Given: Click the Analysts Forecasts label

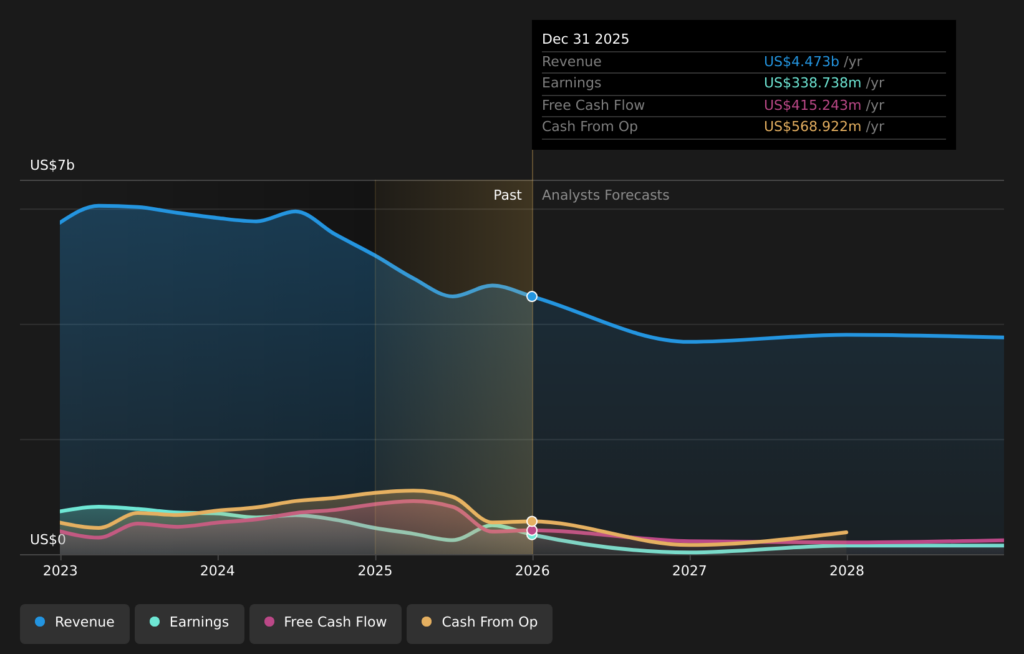Looking at the screenshot, I should pyautogui.click(x=605, y=195).
